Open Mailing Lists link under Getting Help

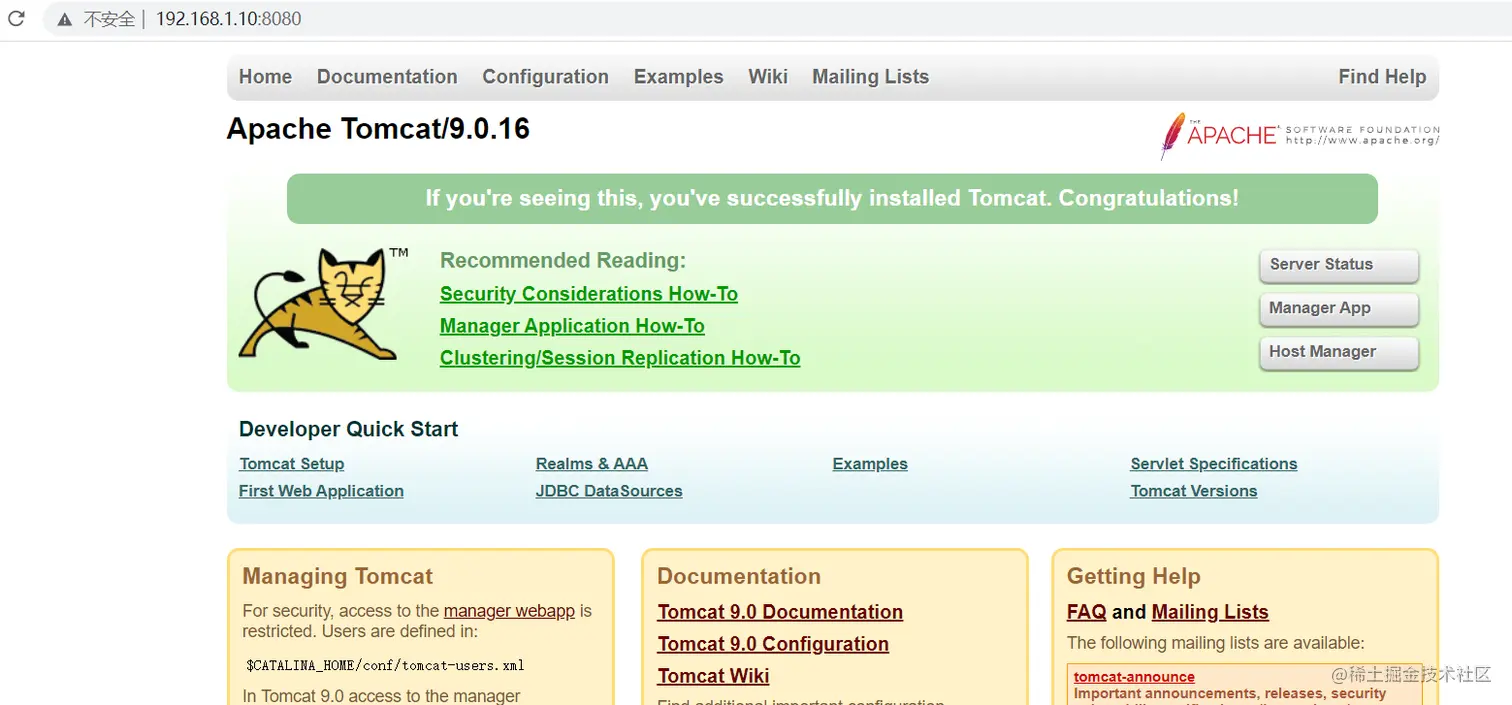click(1210, 612)
